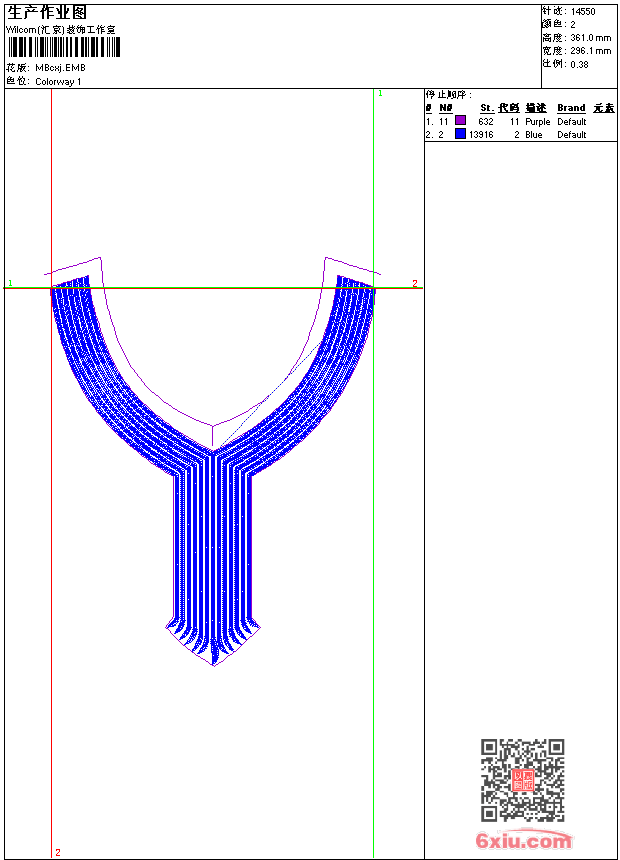Click the '停止顺序' stop sequence heading
This screenshot has height=860, width=620.
(448, 95)
